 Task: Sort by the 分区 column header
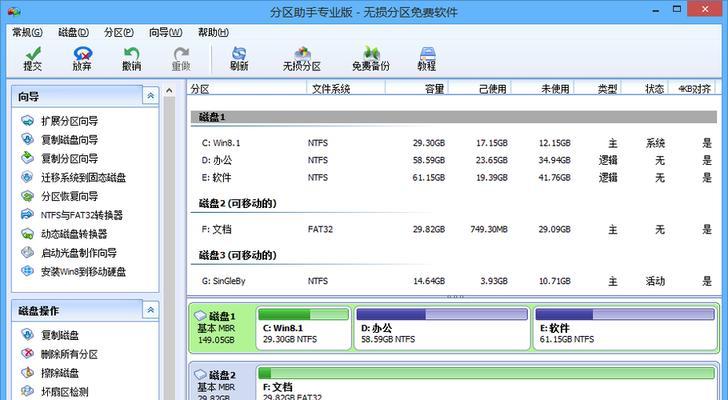click(247, 88)
